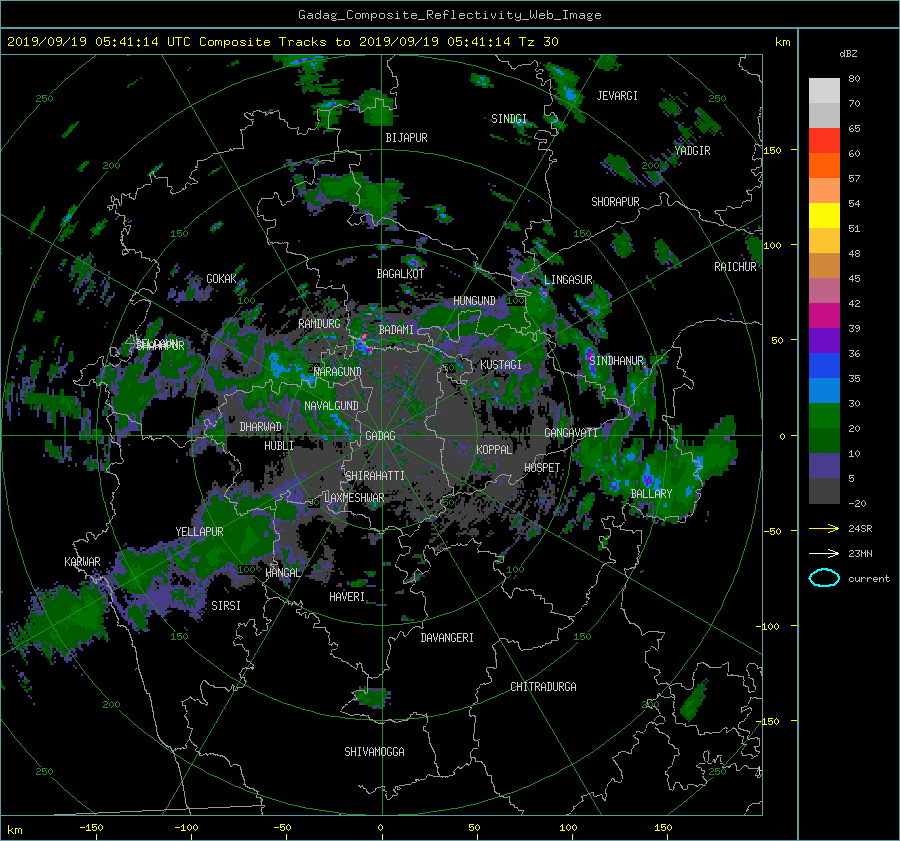Click the SHIVAMOGGA label
Screen dimensions: 900x841
click(374, 752)
